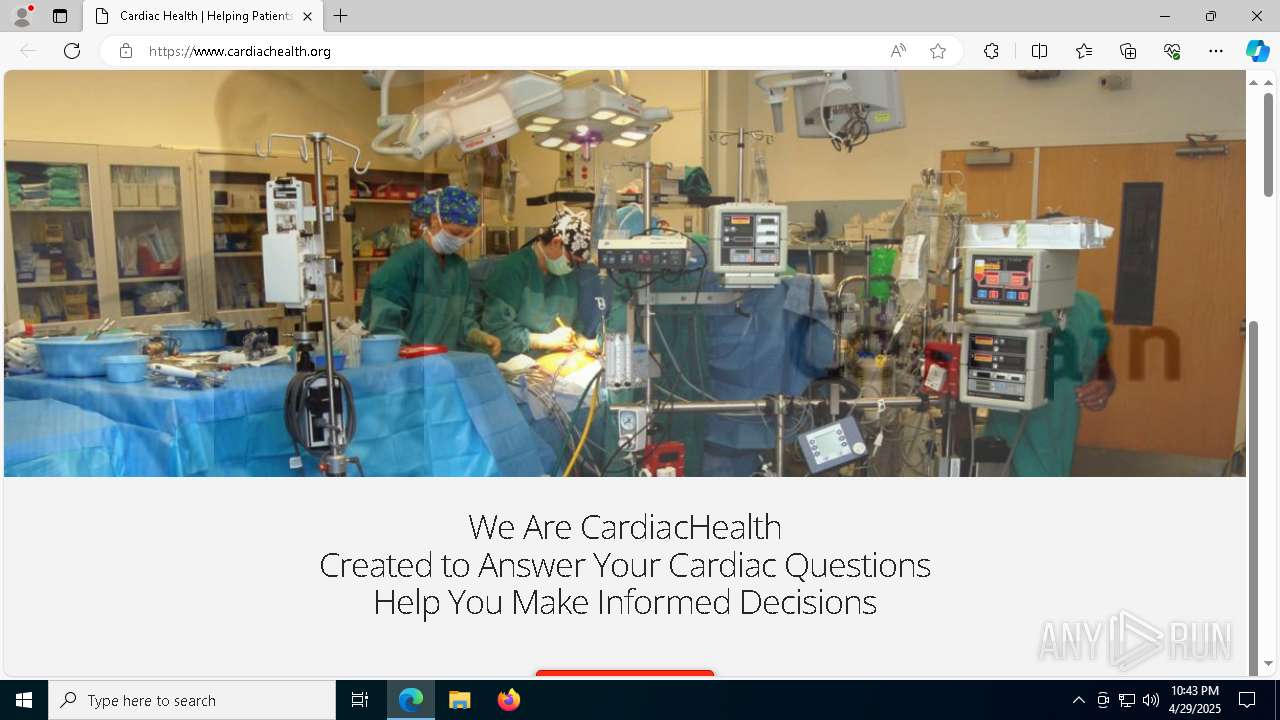Restore down the Edge window
Image resolution: width=1280 pixels, height=720 pixels.
click(x=1210, y=16)
